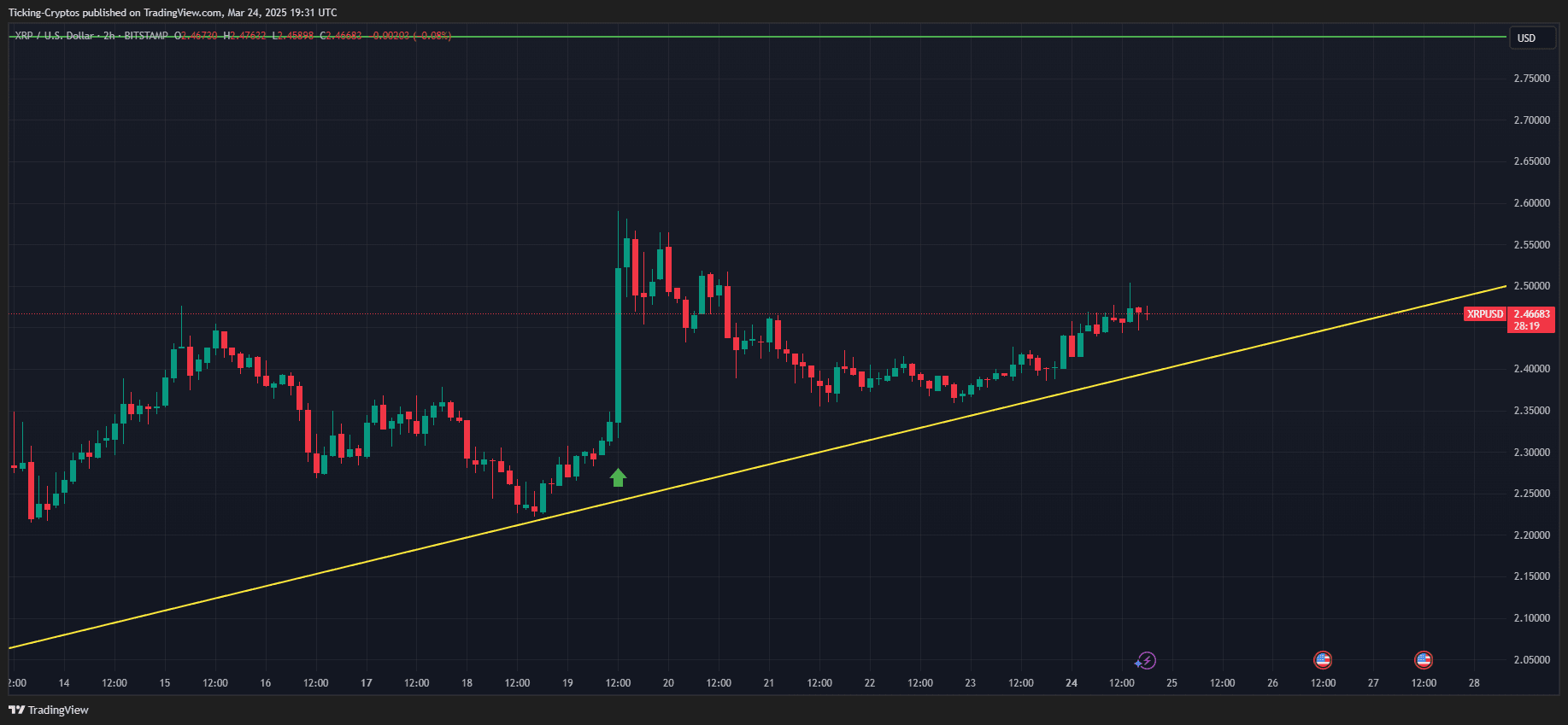
Task: Click the 12:00 label between 25 and 26
Action: coord(1223,683)
